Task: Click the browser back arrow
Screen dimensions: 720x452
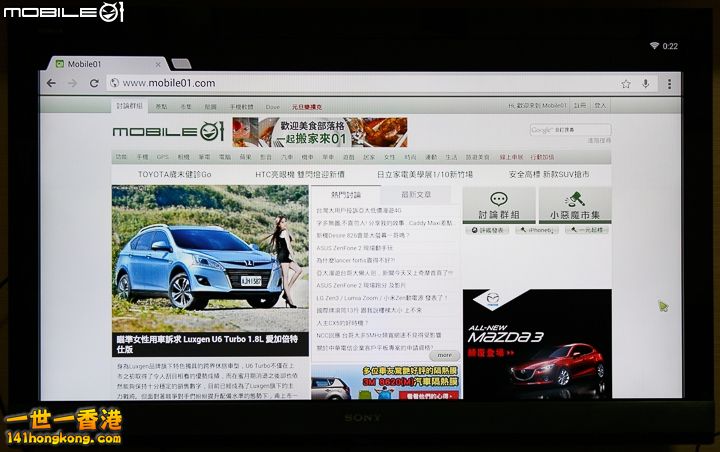Action: 52,83
